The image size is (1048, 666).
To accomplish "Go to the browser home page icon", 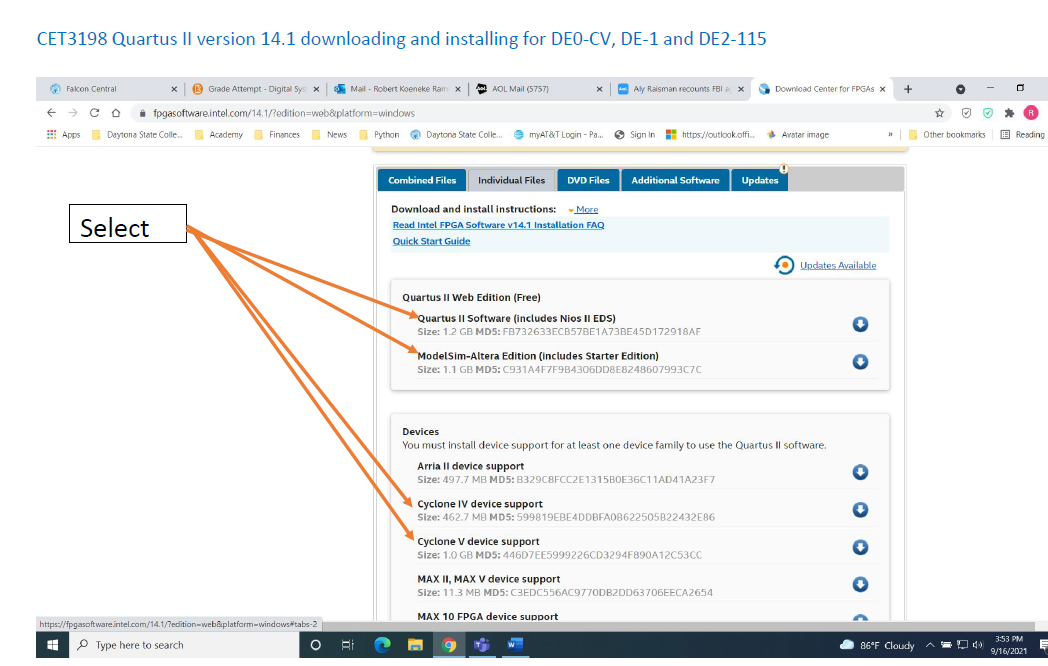I will pyautogui.click(x=116, y=113).
